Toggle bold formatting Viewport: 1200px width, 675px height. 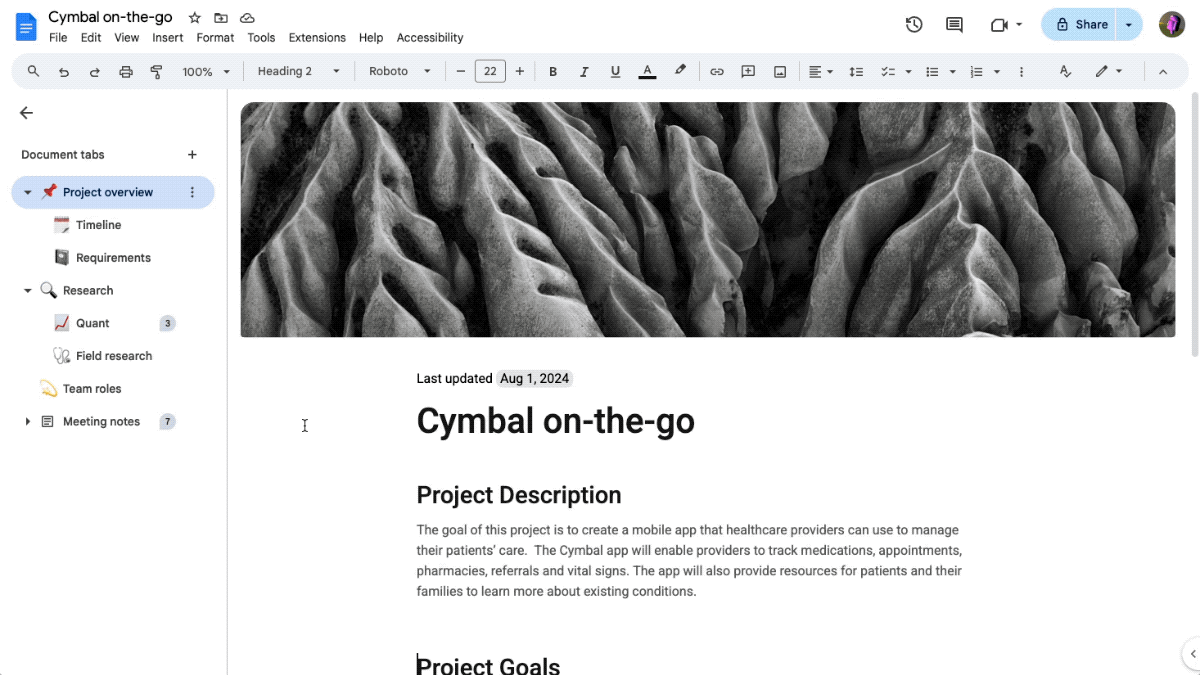click(x=553, y=71)
